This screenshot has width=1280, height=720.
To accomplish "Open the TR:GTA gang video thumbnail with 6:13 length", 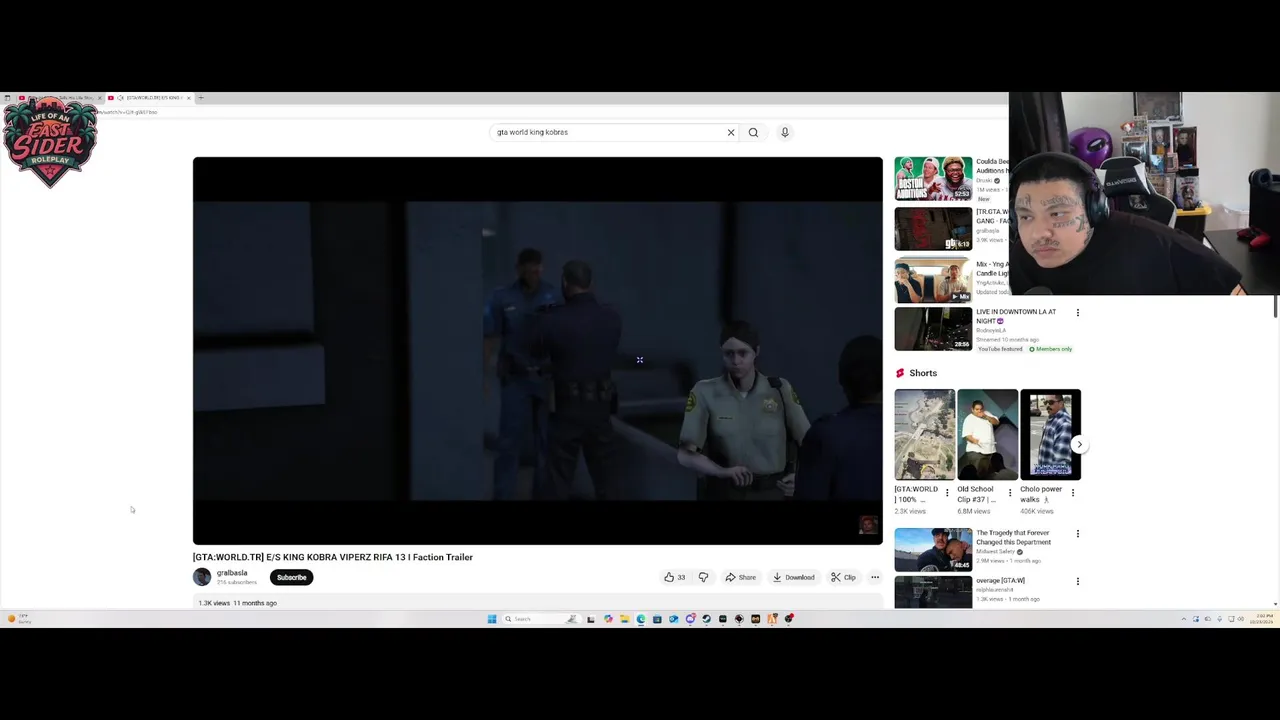I will click(933, 229).
